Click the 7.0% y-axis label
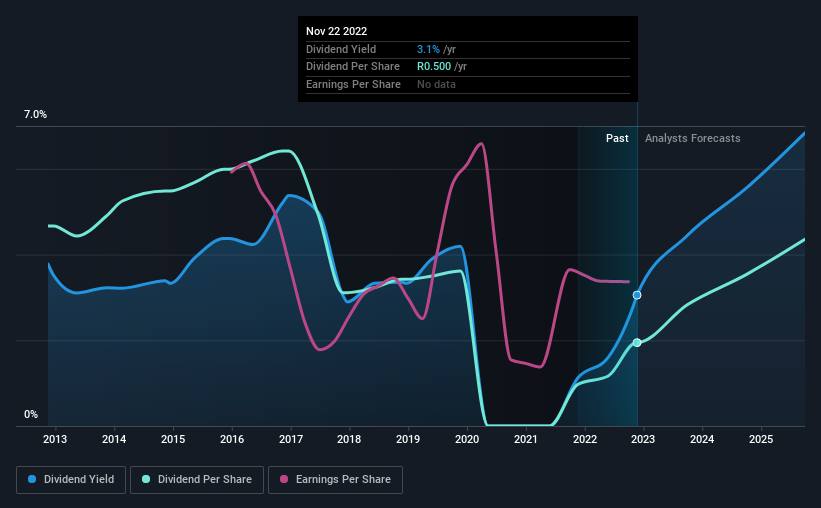Screen dimensions: 821x508 point(35,114)
